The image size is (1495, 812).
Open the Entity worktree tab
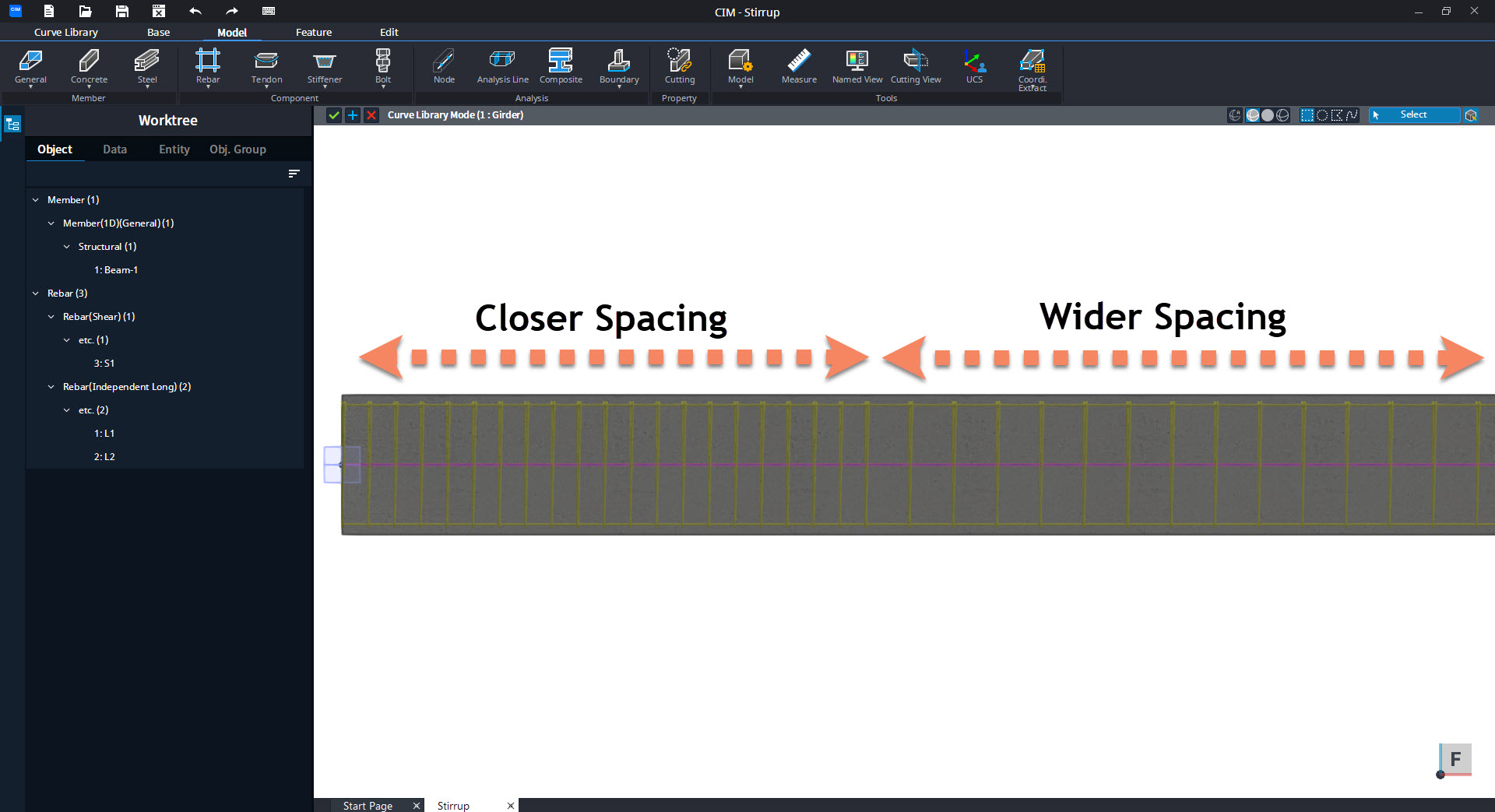(174, 149)
